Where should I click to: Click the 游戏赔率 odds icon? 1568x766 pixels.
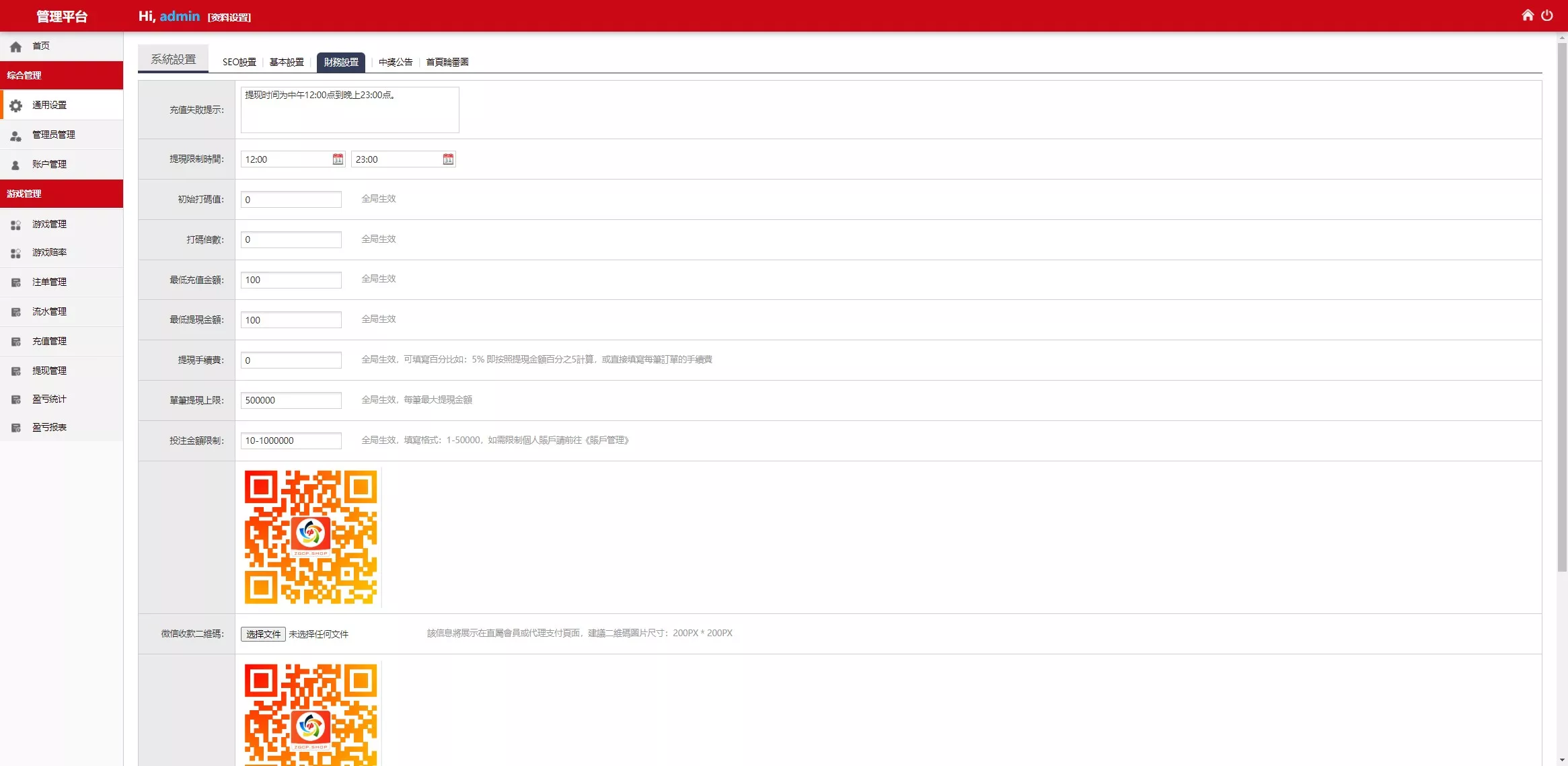pos(15,254)
